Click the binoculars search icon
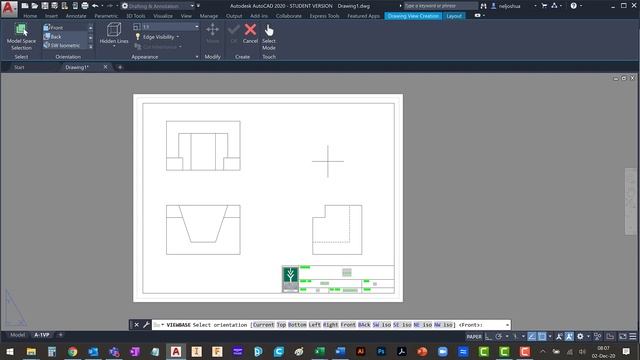 click(483, 6)
